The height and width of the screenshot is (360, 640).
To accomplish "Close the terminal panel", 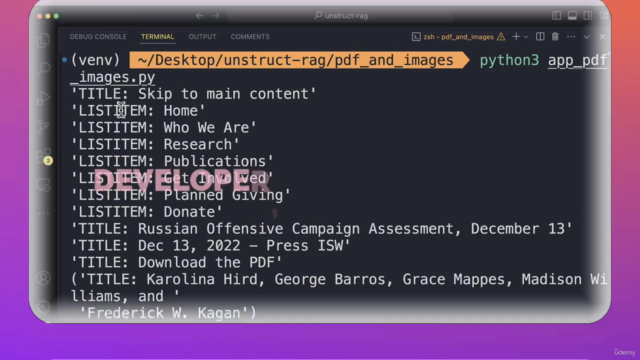I will 602,37.
